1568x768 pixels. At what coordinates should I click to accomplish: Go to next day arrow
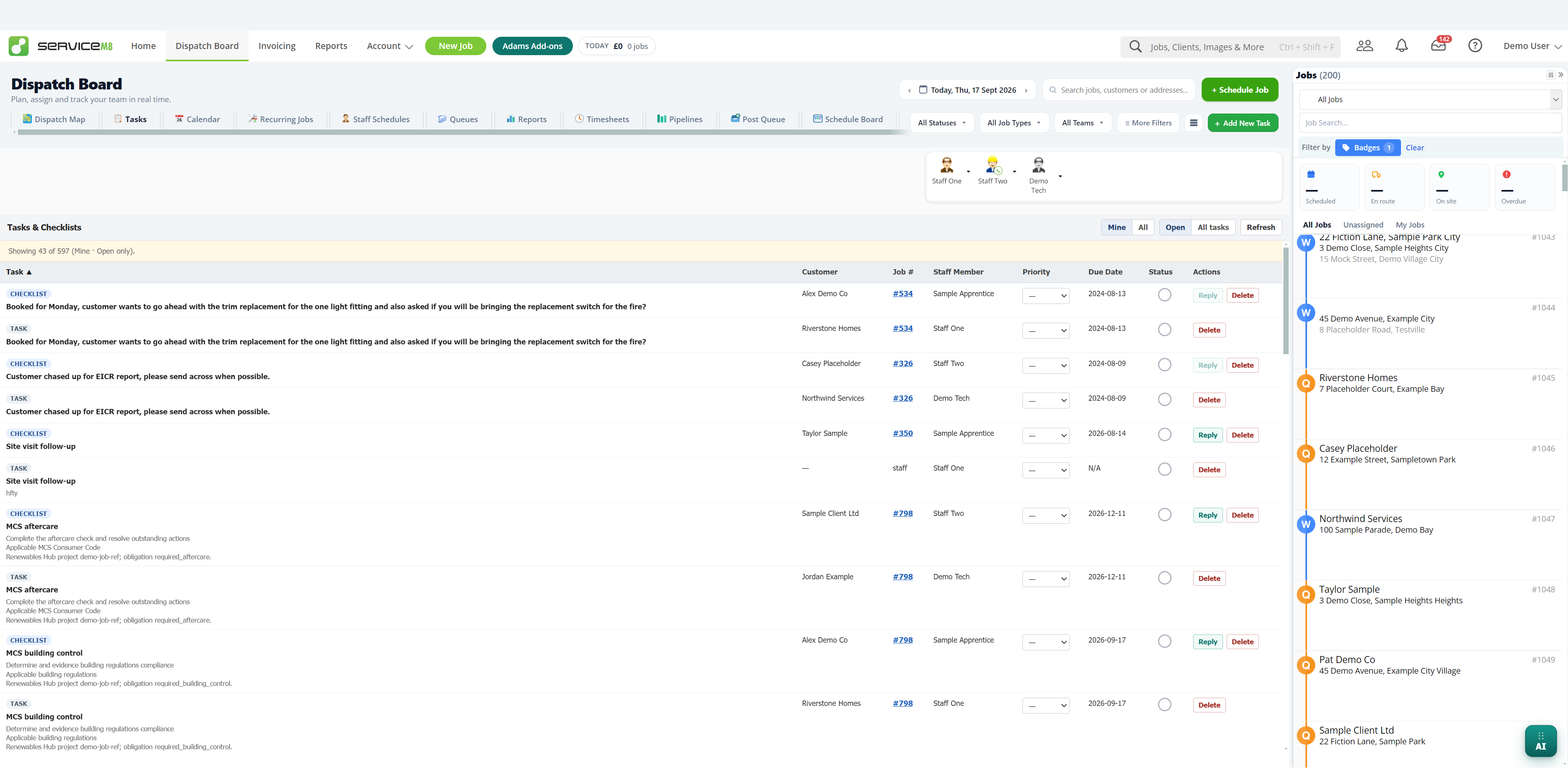(x=1026, y=90)
